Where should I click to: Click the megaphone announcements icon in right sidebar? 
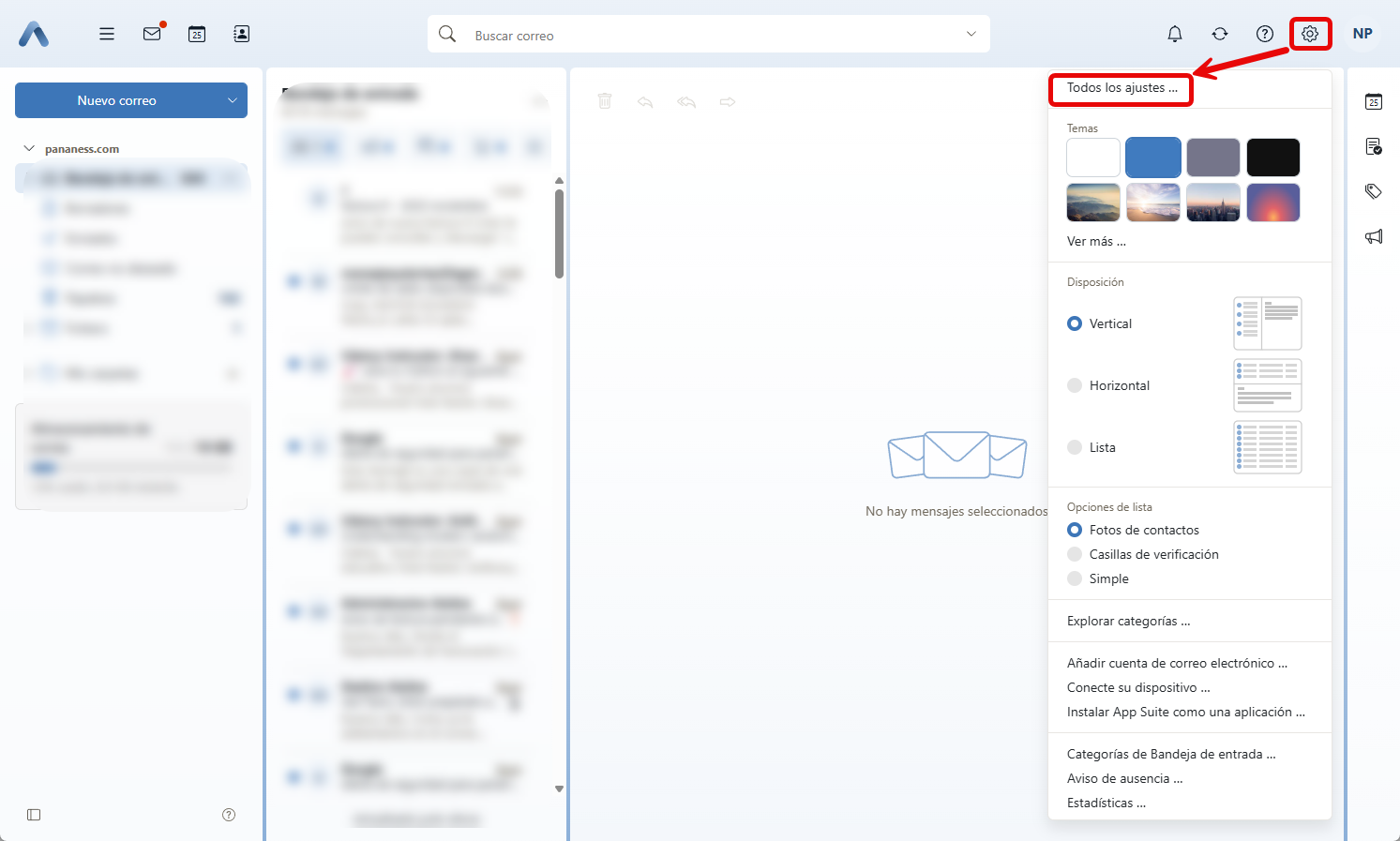click(x=1374, y=236)
